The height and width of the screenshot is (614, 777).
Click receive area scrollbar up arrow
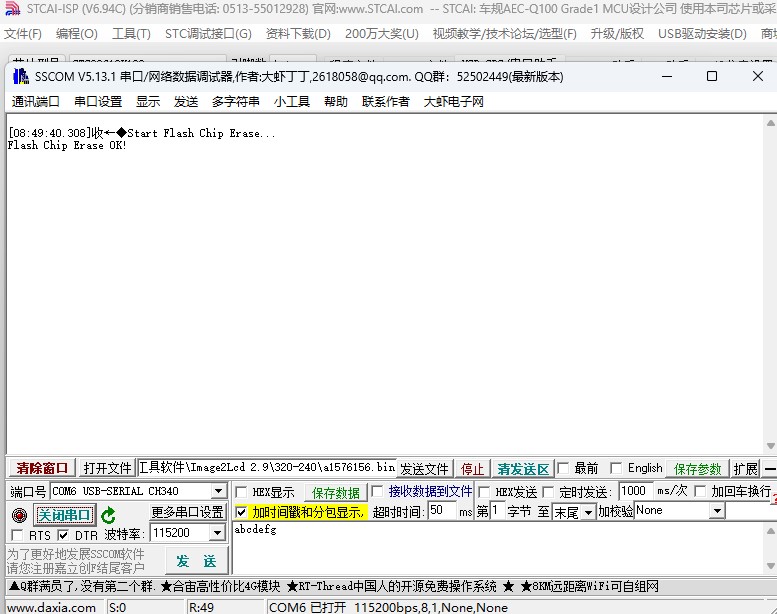click(771, 122)
